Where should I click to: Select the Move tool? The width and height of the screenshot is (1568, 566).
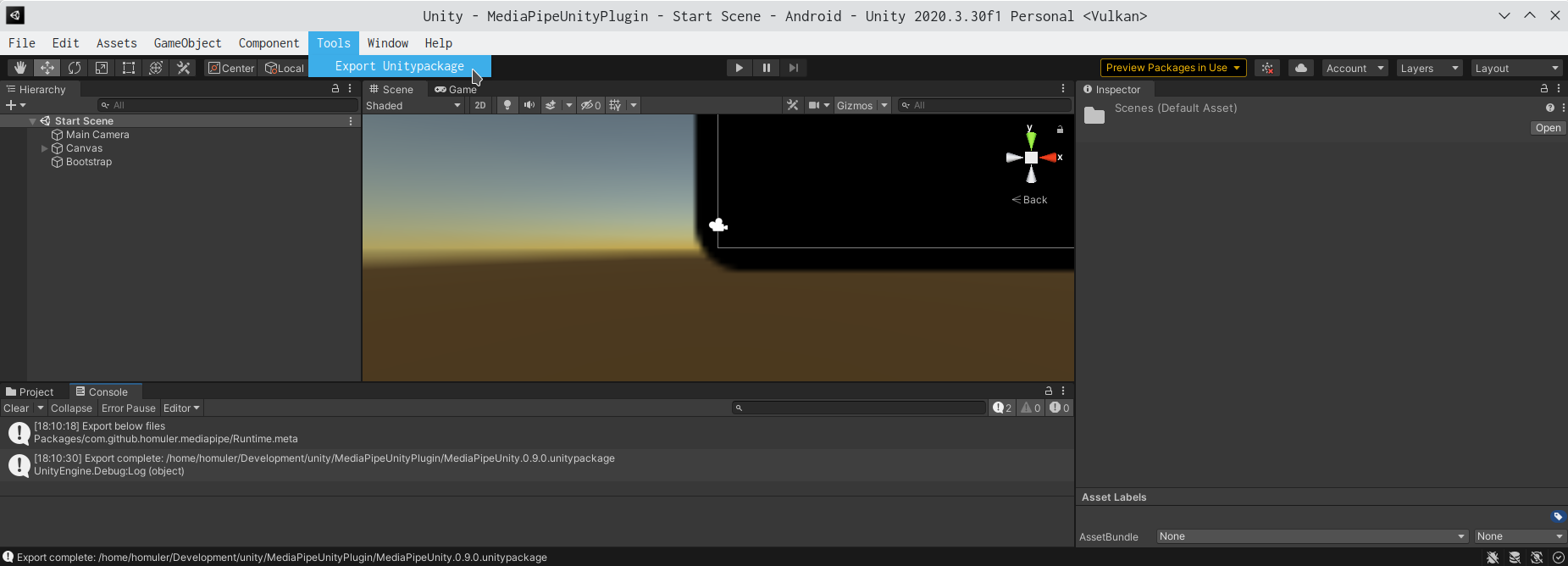(47, 68)
